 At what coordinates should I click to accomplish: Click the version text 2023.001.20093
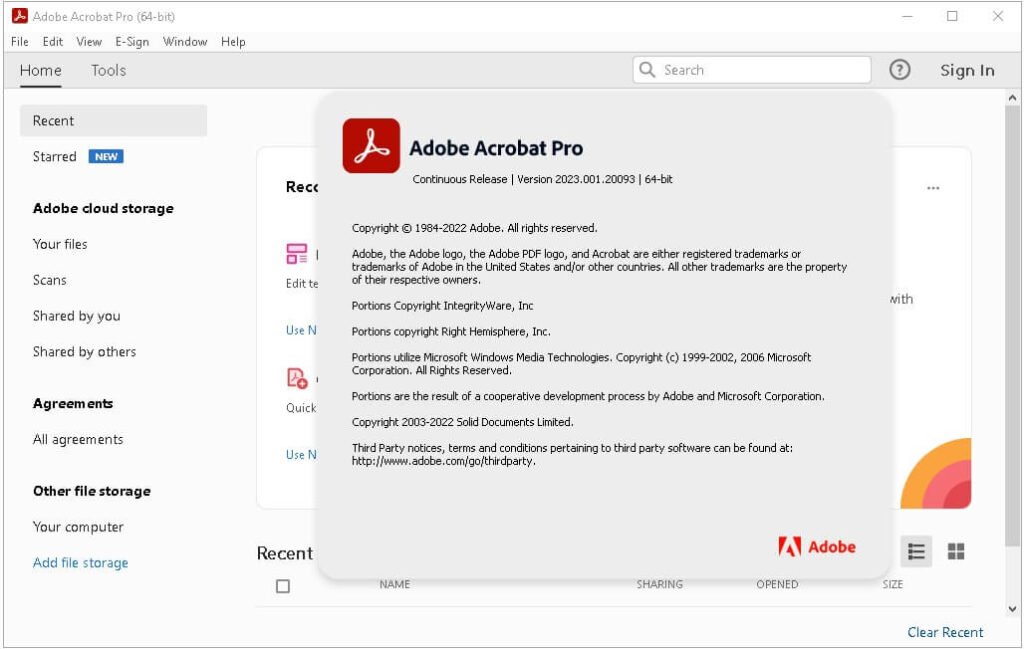click(595, 179)
